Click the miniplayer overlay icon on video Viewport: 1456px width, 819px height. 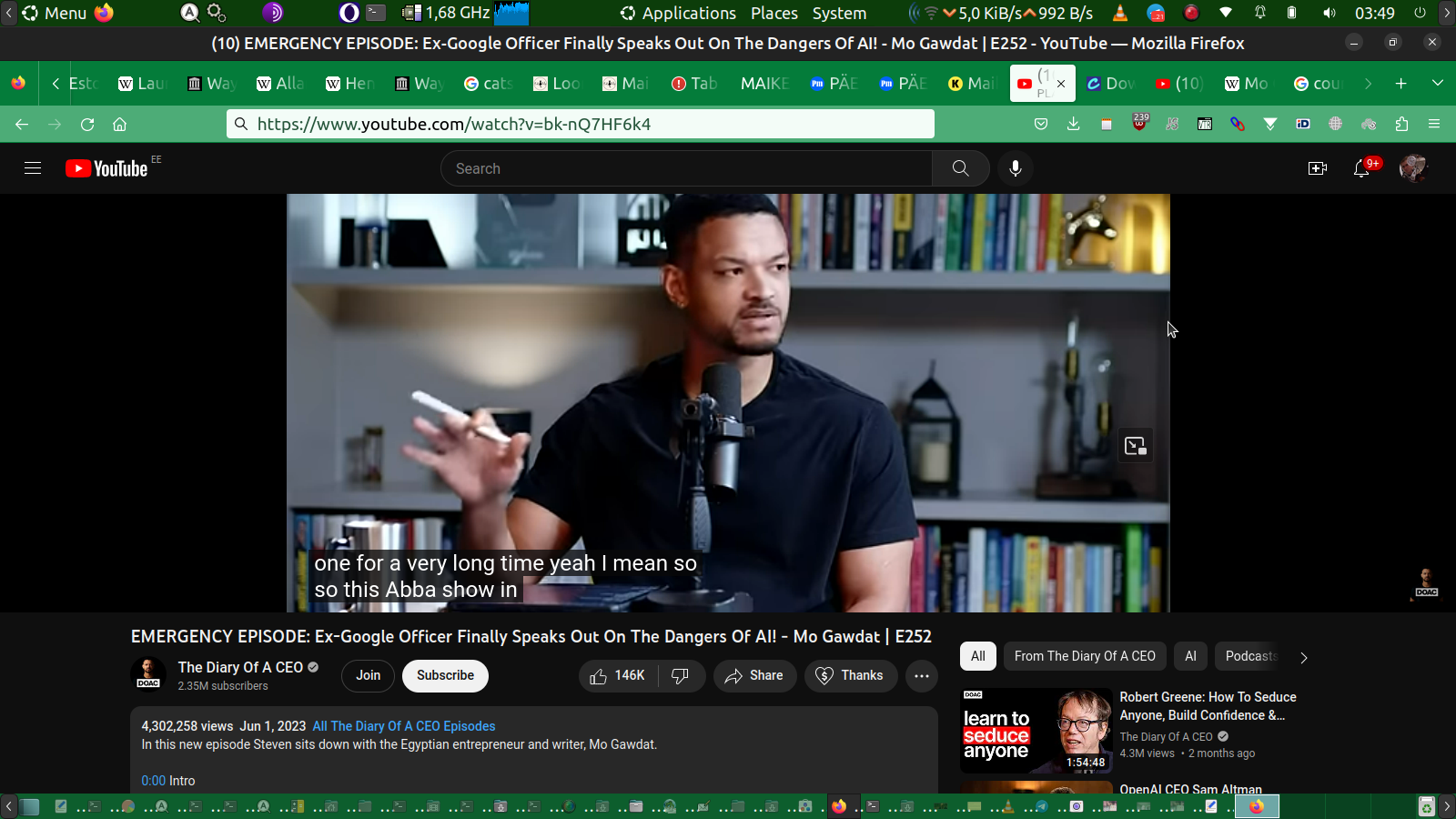(x=1135, y=446)
